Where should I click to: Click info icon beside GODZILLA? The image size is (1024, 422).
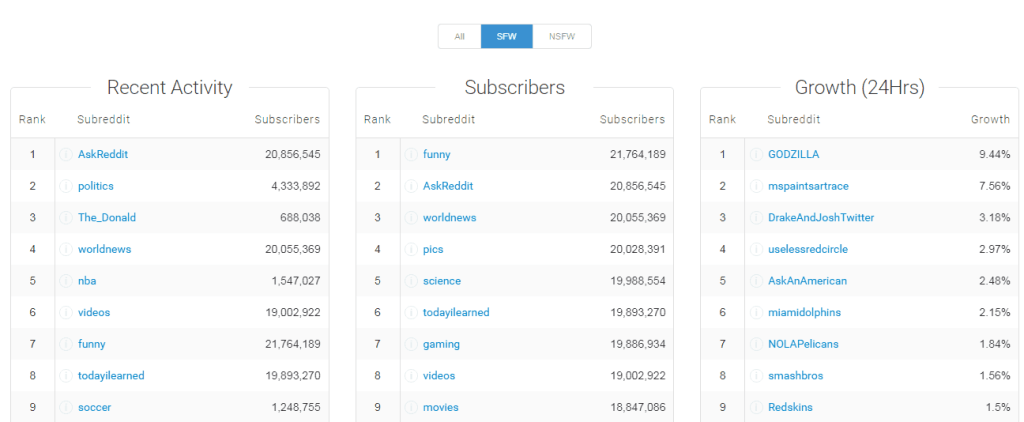pos(756,155)
